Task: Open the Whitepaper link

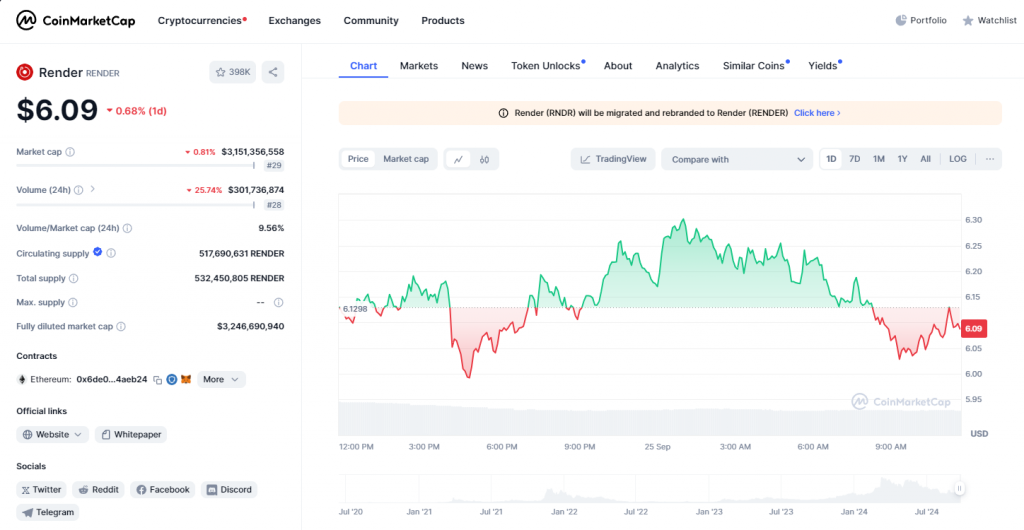Action: click(131, 434)
